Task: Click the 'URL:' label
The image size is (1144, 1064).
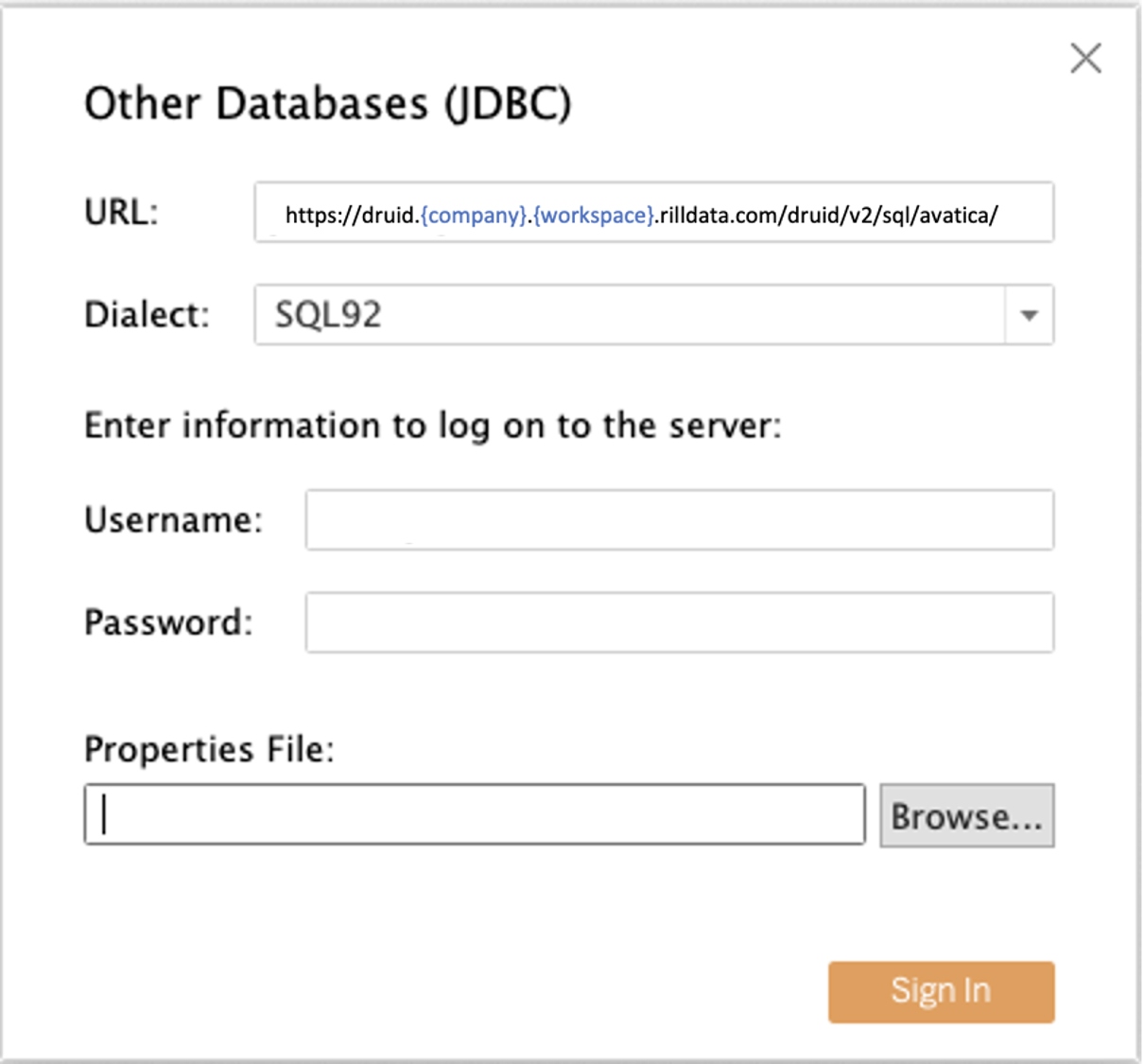Action: tap(122, 212)
